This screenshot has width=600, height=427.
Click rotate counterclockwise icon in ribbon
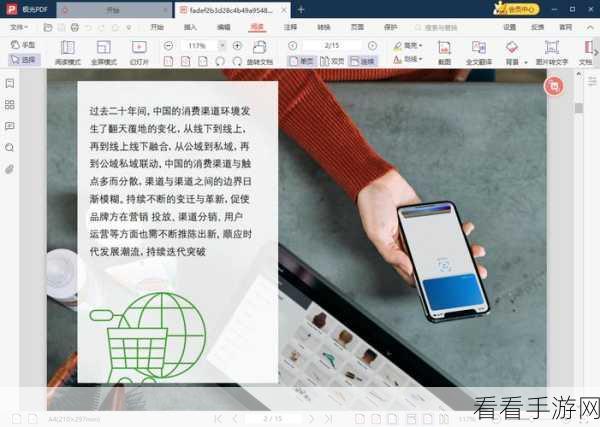(220, 61)
